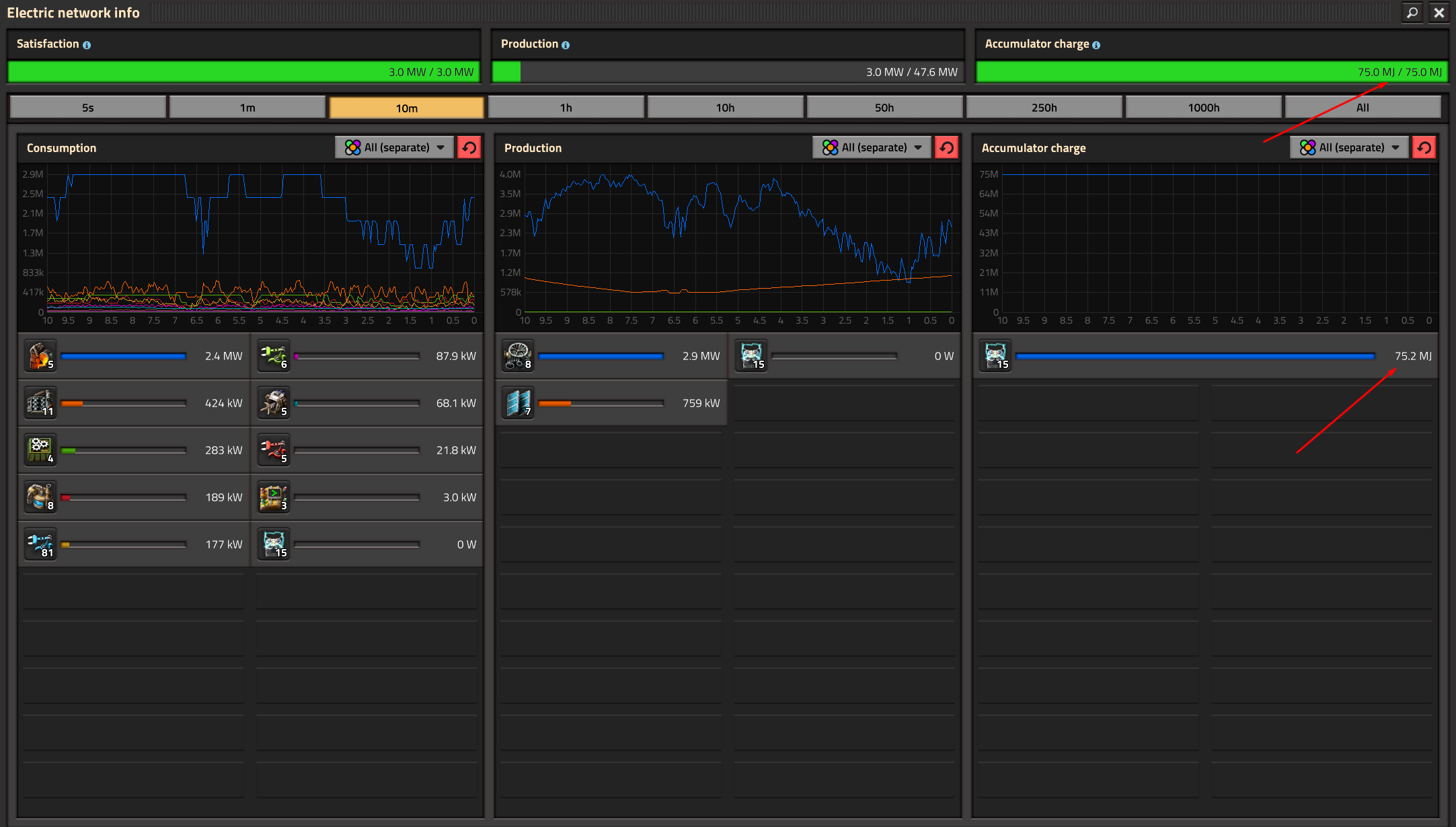Click the Electric network info title
Viewport: 1456px width, 827px height.
click(x=73, y=13)
